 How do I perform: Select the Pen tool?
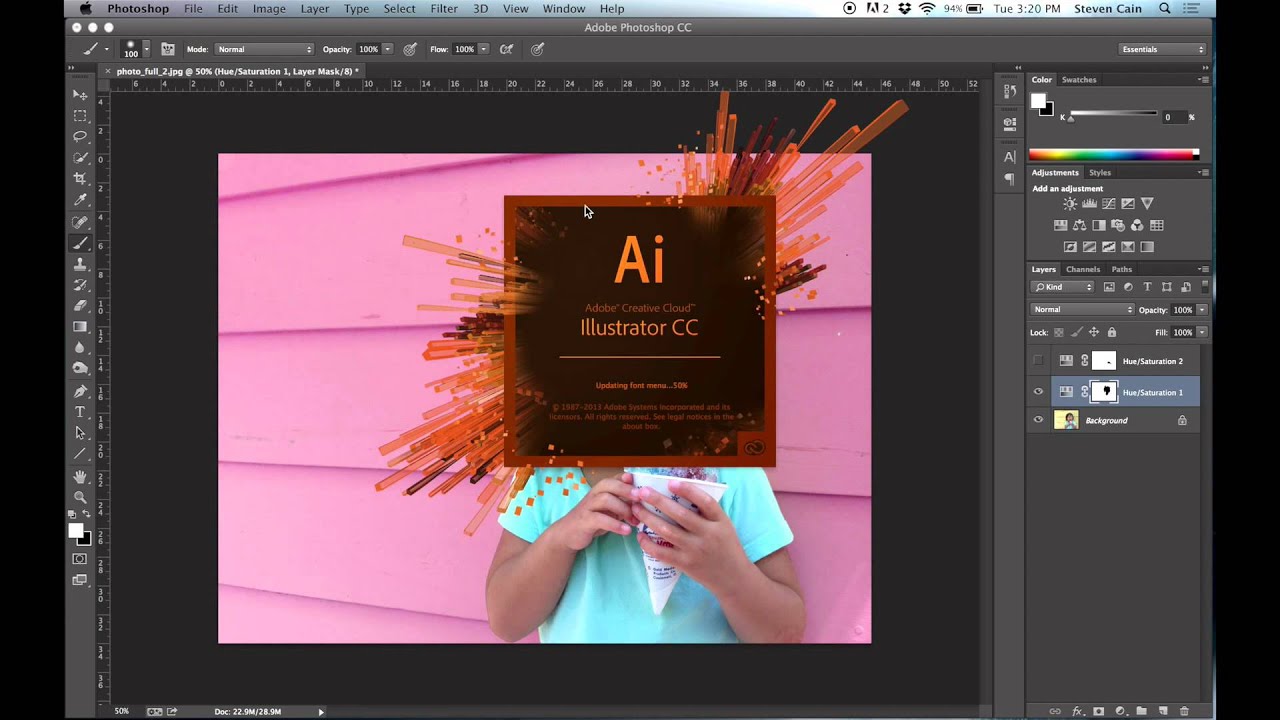[x=80, y=391]
